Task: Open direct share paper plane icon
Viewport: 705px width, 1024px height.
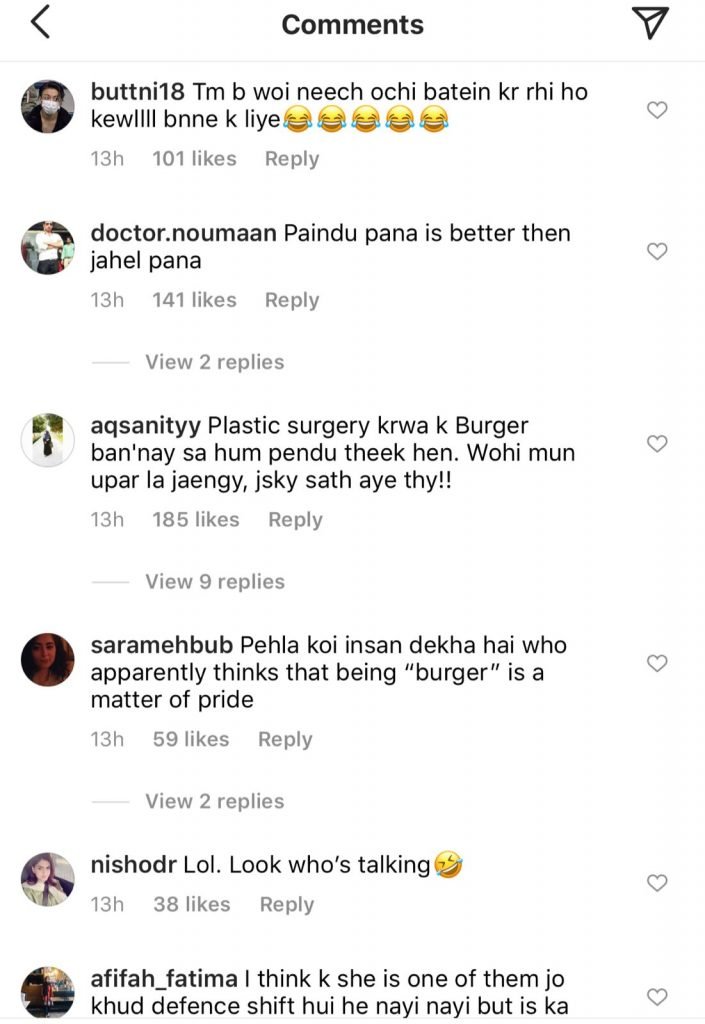Action: [x=651, y=25]
